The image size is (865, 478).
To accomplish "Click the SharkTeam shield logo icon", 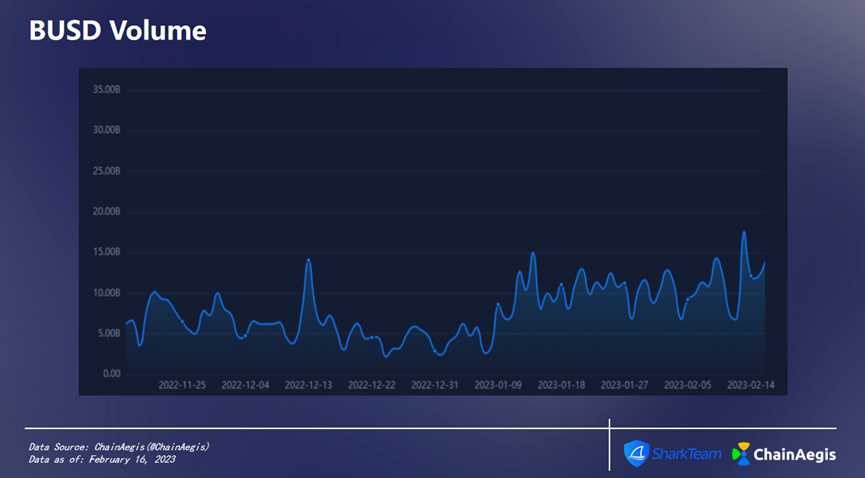I will (637, 454).
